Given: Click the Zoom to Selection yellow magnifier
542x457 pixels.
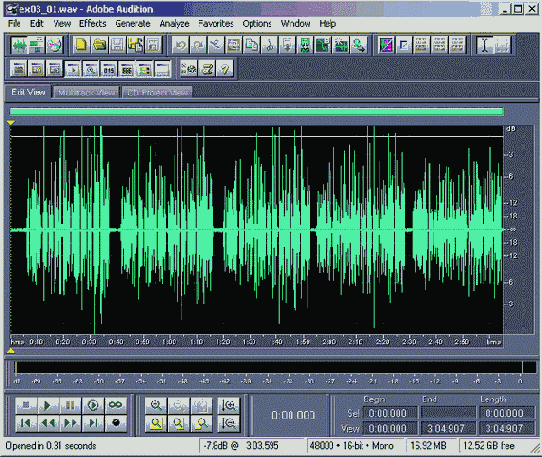Looking at the screenshot, I should (x=156, y=423).
